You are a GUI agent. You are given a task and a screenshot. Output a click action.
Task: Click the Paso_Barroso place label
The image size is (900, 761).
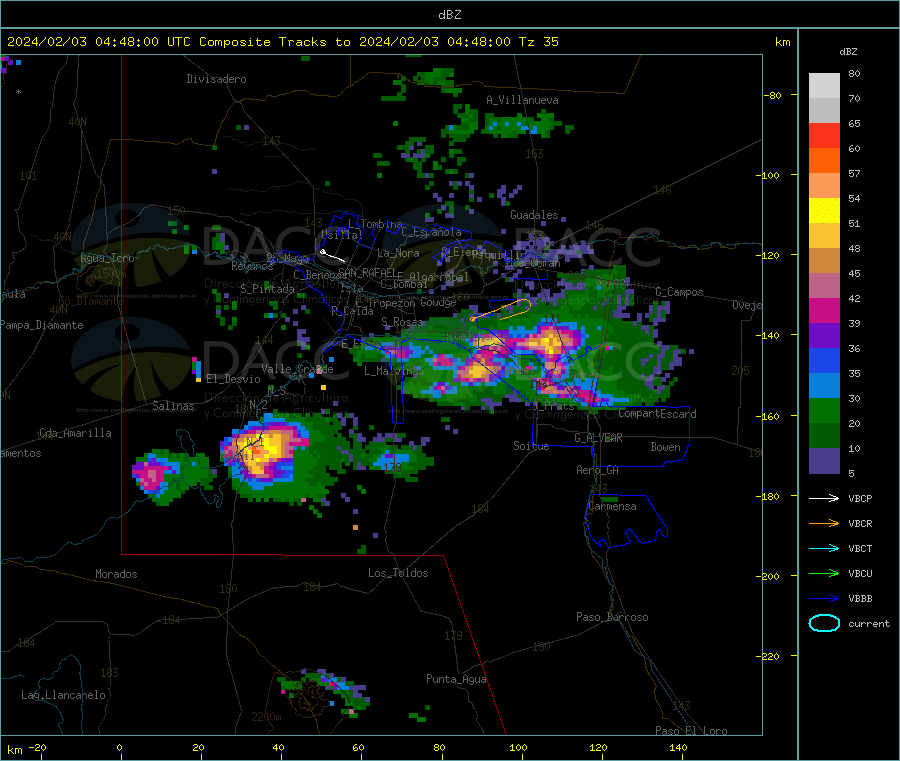pyautogui.click(x=612, y=617)
